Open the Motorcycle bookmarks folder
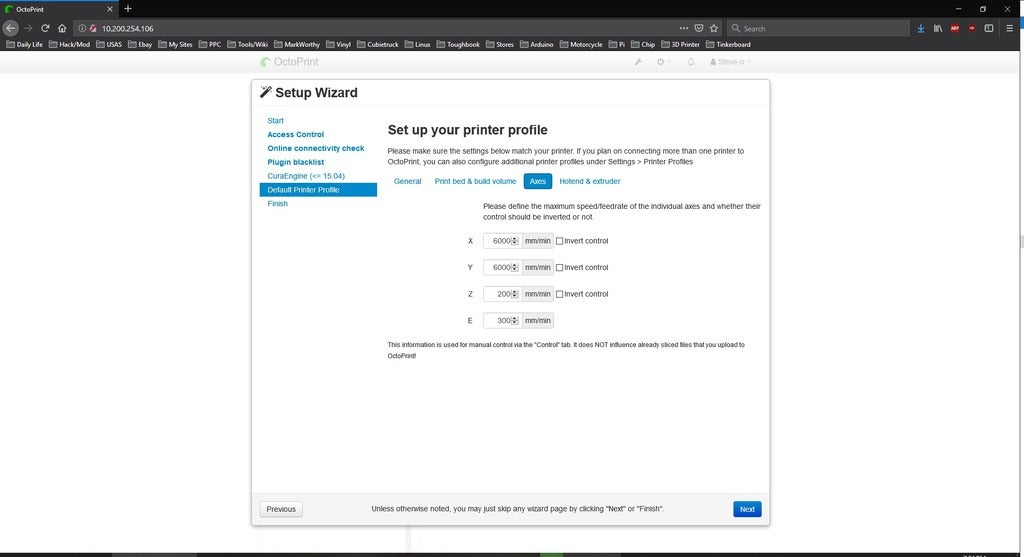 click(581, 44)
